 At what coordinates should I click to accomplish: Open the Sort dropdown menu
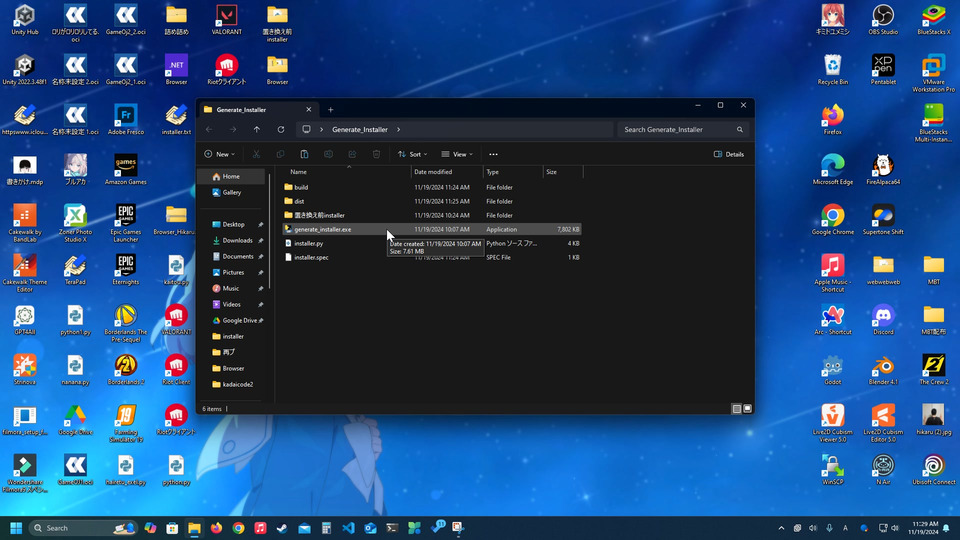413,154
